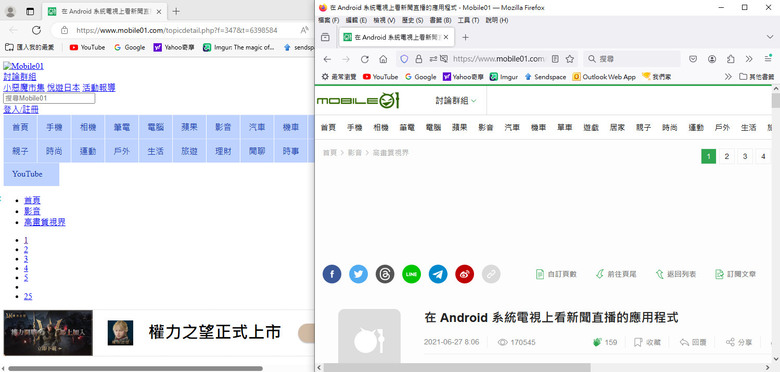
Task: Click 分享 on the post
Action: [739, 342]
